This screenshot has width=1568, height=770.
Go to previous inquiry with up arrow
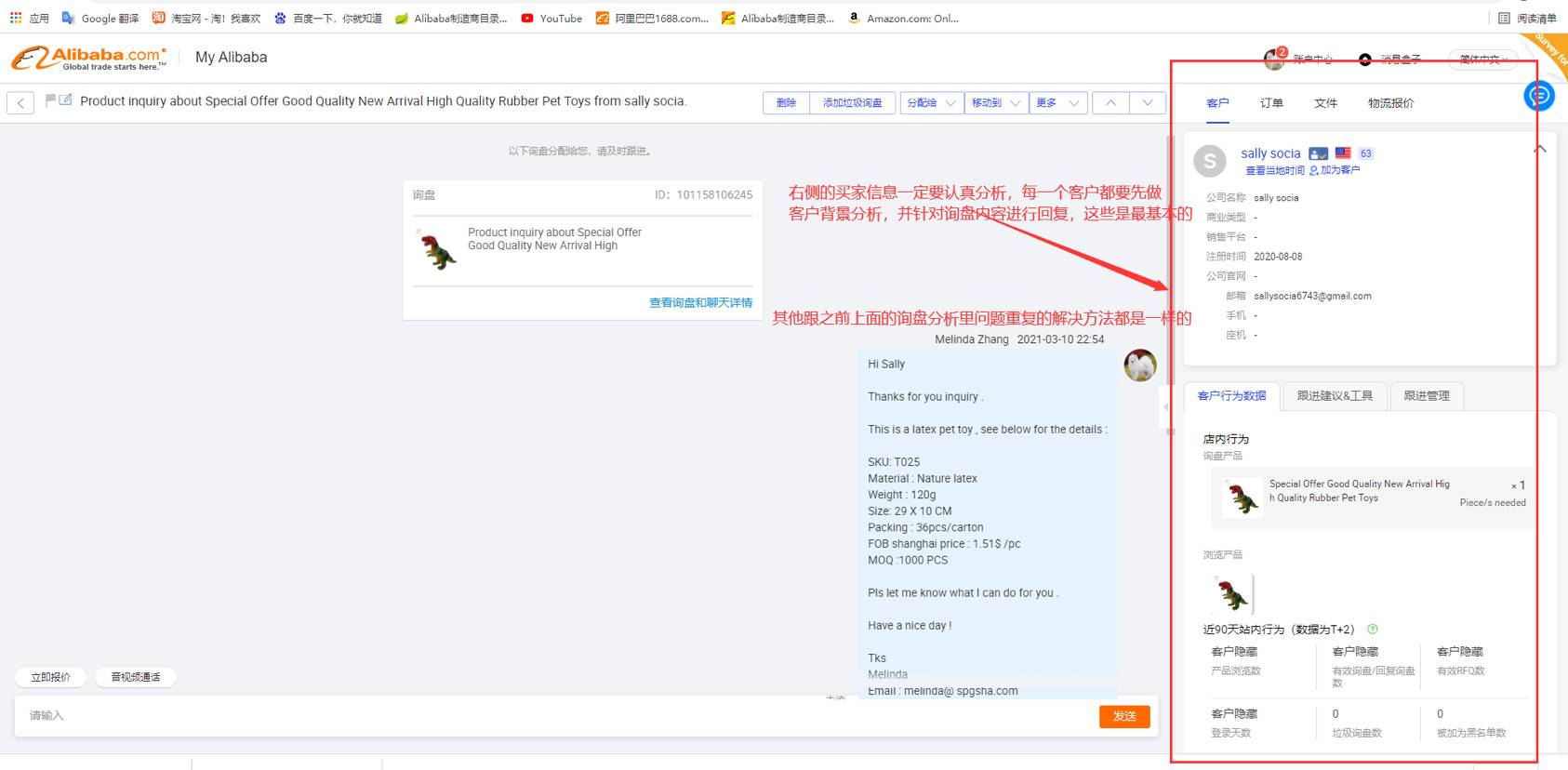click(x=1110, y=102)
